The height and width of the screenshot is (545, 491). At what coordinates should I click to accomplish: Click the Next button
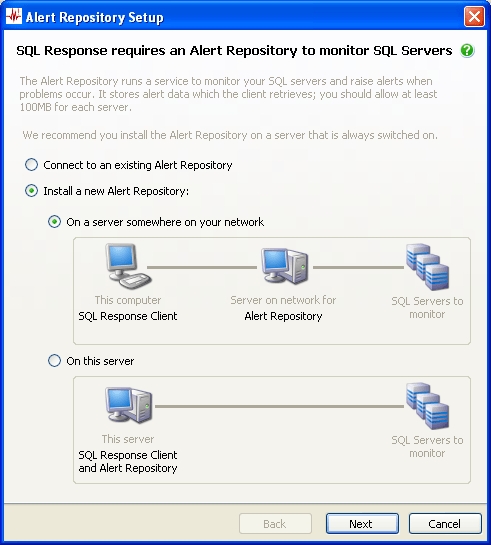coord(362,523)
